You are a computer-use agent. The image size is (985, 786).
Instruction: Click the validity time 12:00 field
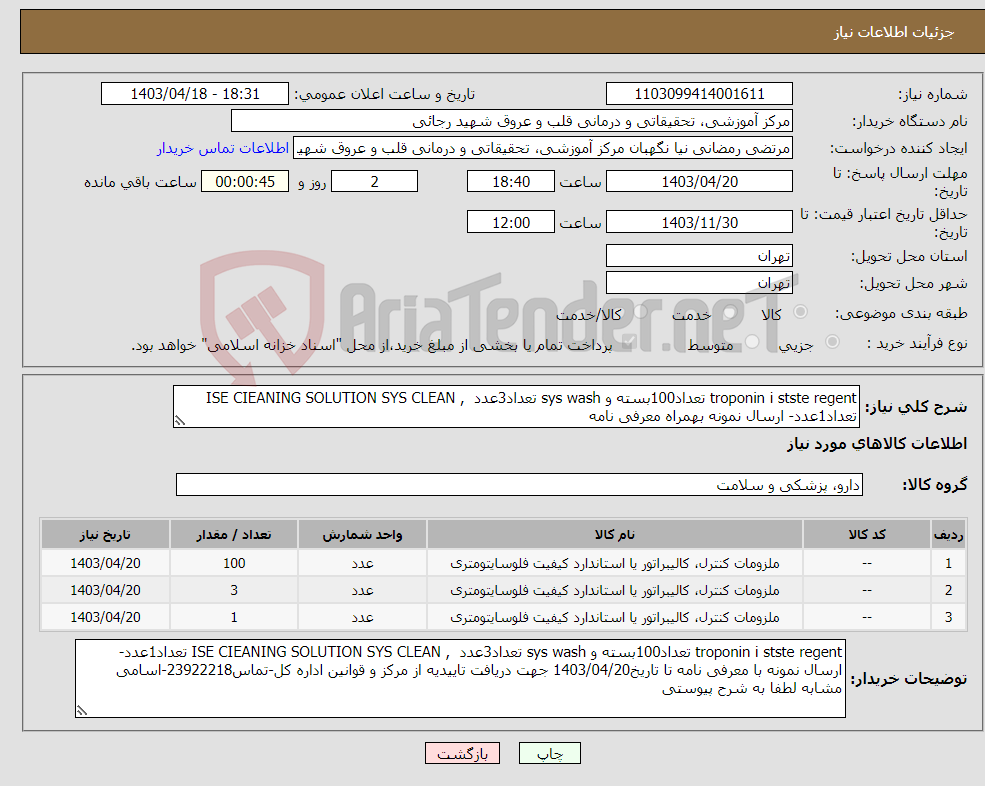pos(511,222)
